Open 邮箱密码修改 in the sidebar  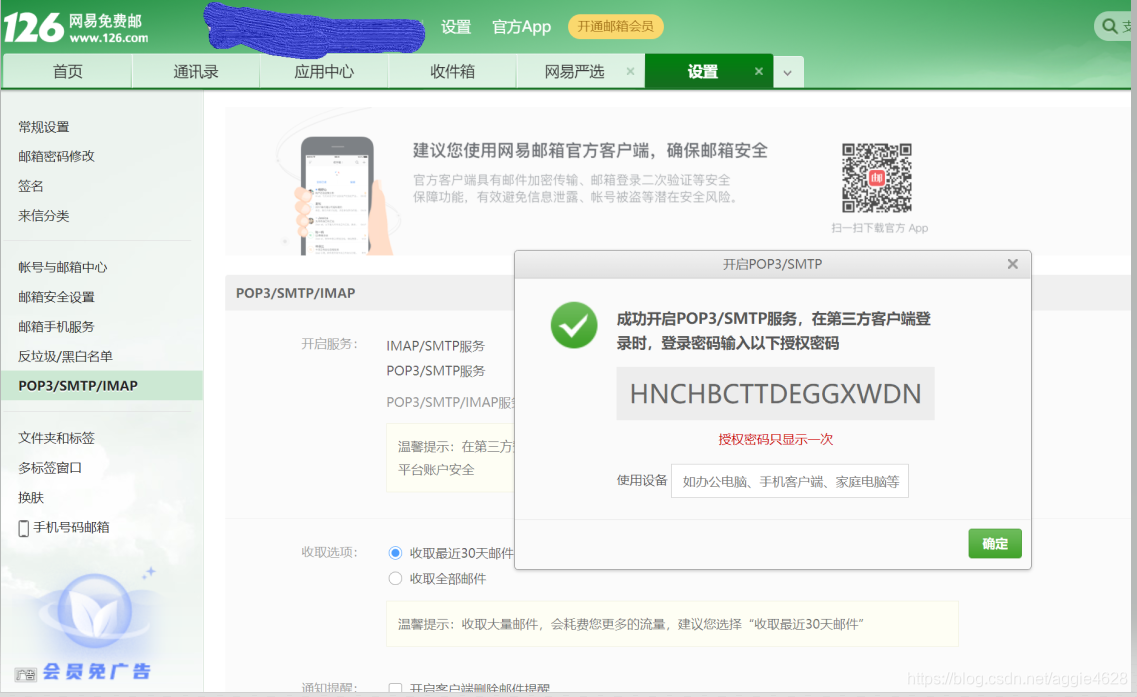(57, 156)
